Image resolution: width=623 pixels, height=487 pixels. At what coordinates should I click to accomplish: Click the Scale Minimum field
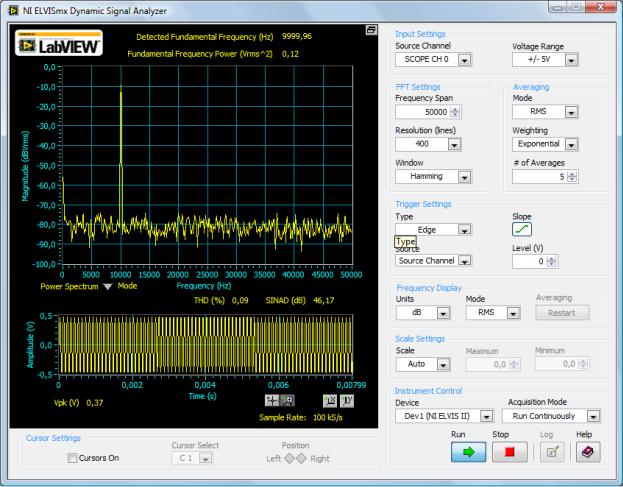556,364
